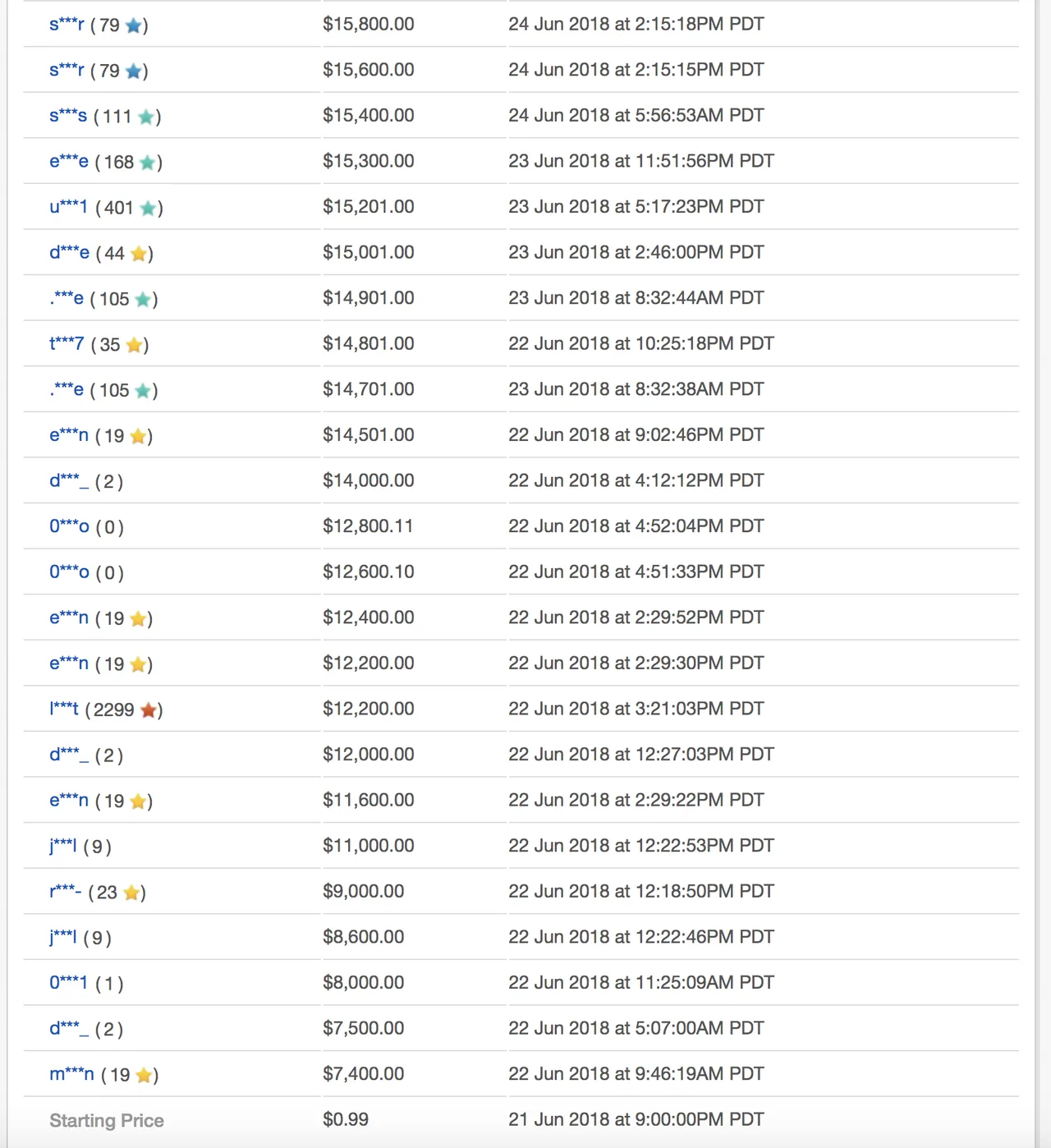Open bidder s***r with $15,600.00 bid
1051x1148 pixels.
(67, 70)
